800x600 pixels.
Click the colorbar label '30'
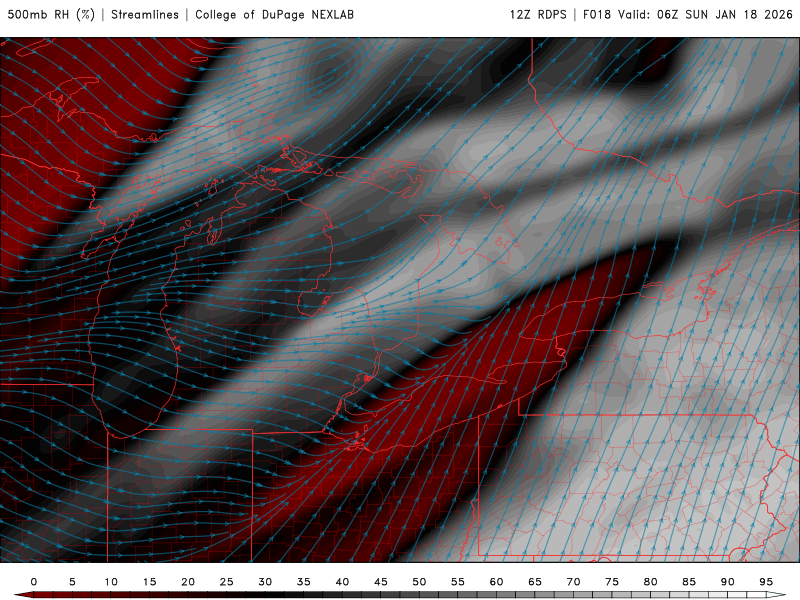click(265, 582)
